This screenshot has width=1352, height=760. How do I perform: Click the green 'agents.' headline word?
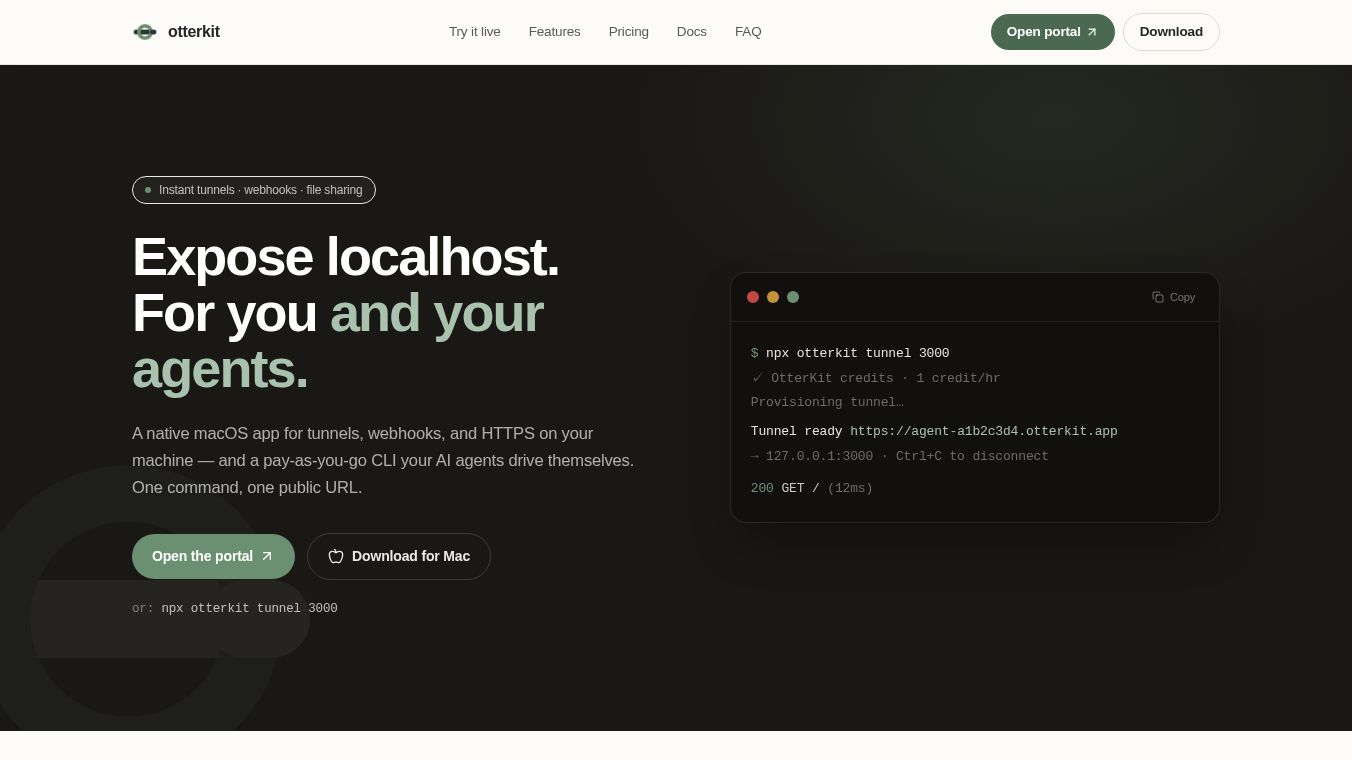tap(220, 369)
